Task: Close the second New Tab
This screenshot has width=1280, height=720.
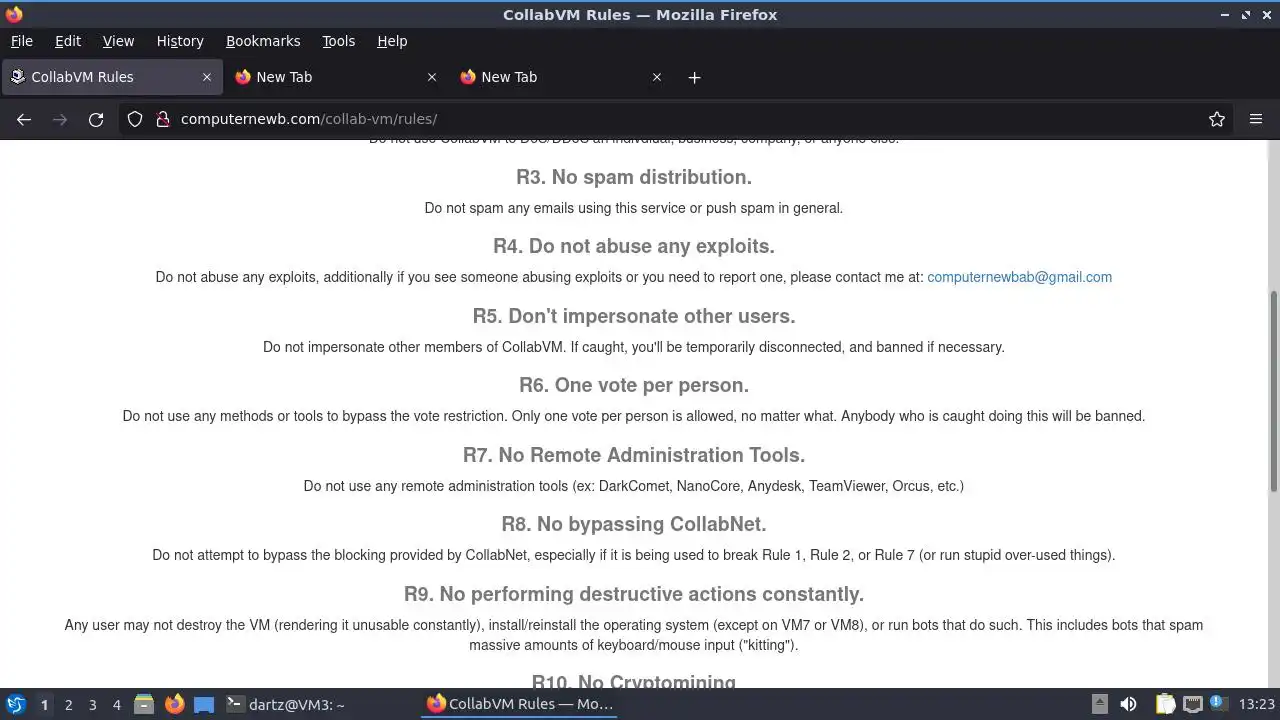Action: (432, 77)
